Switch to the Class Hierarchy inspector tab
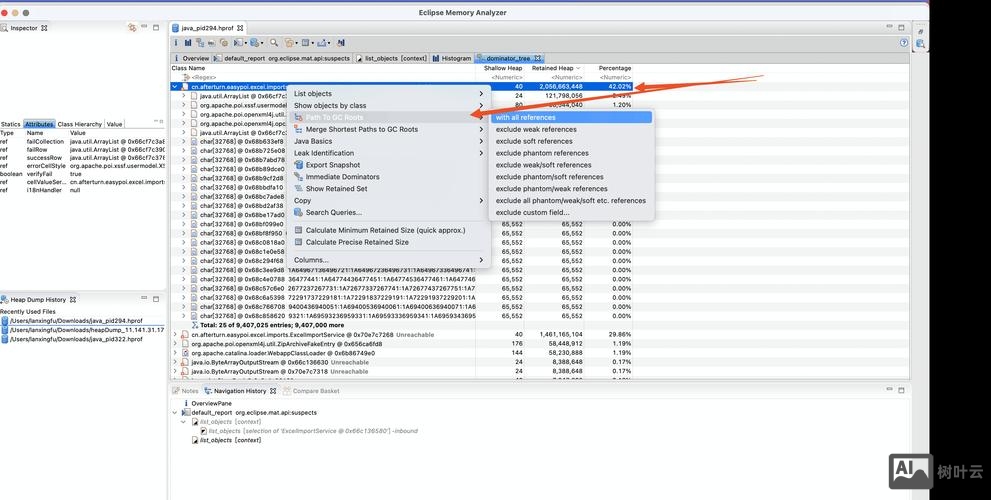This screenshot has width=991, height=500. [x=80, y=124]
